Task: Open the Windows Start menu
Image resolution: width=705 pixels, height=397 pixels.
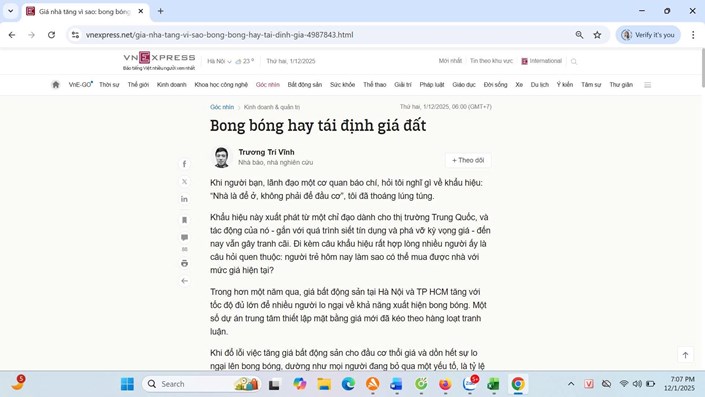Action: pyautogui.click(x=127, y=384)
